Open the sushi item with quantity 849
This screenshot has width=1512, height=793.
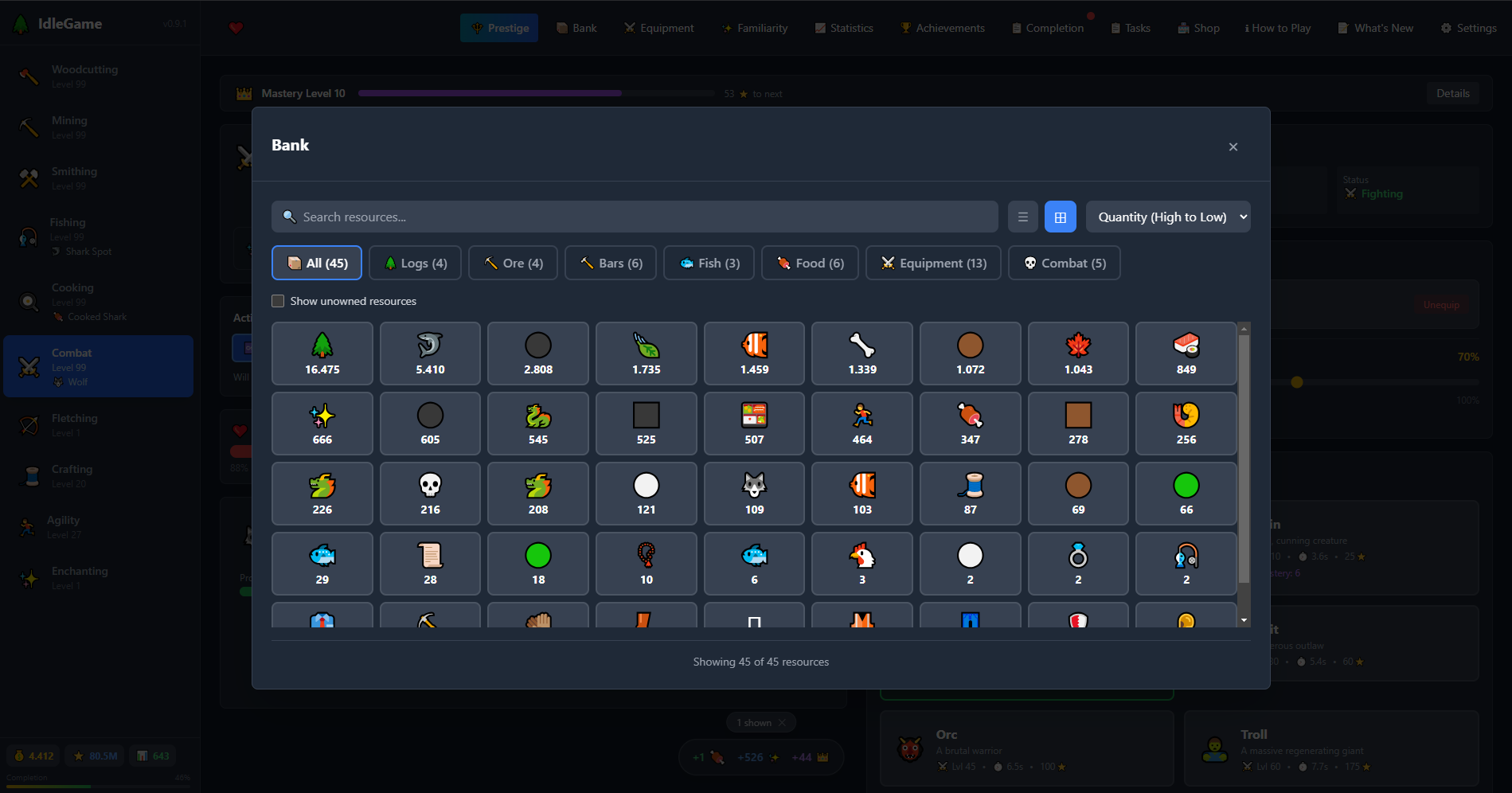click(1186, 354)
